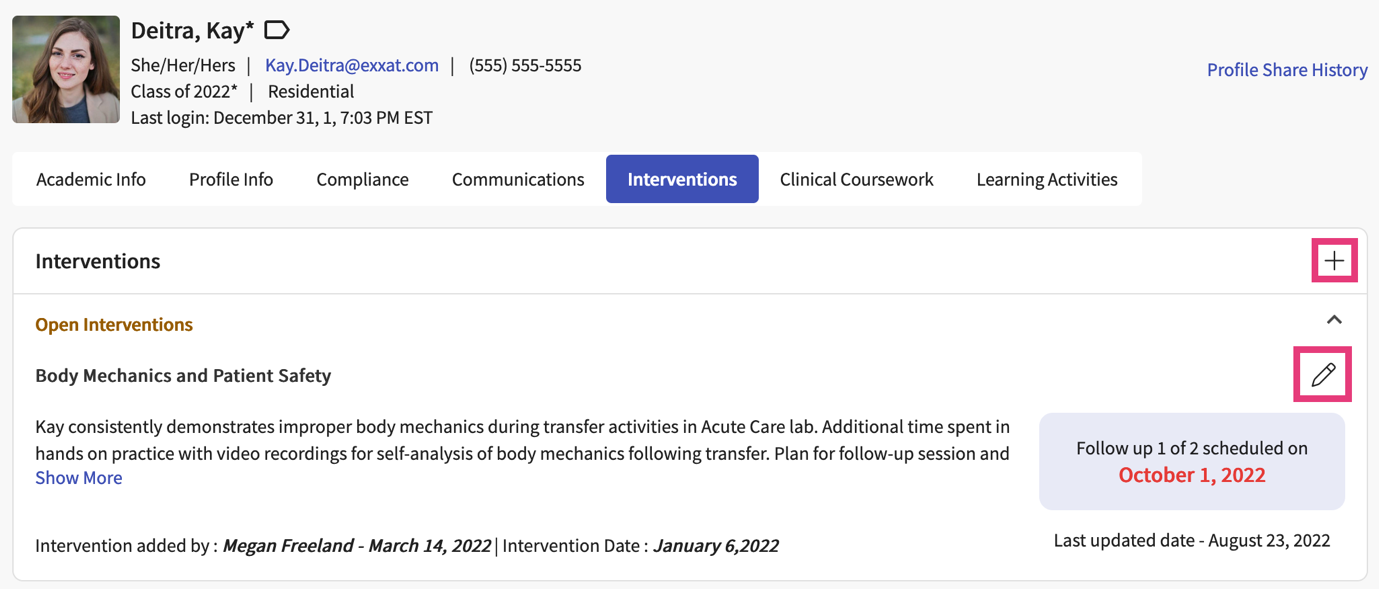Click the tag icon beside student name

pyautogui.click(x=277, y=31)
